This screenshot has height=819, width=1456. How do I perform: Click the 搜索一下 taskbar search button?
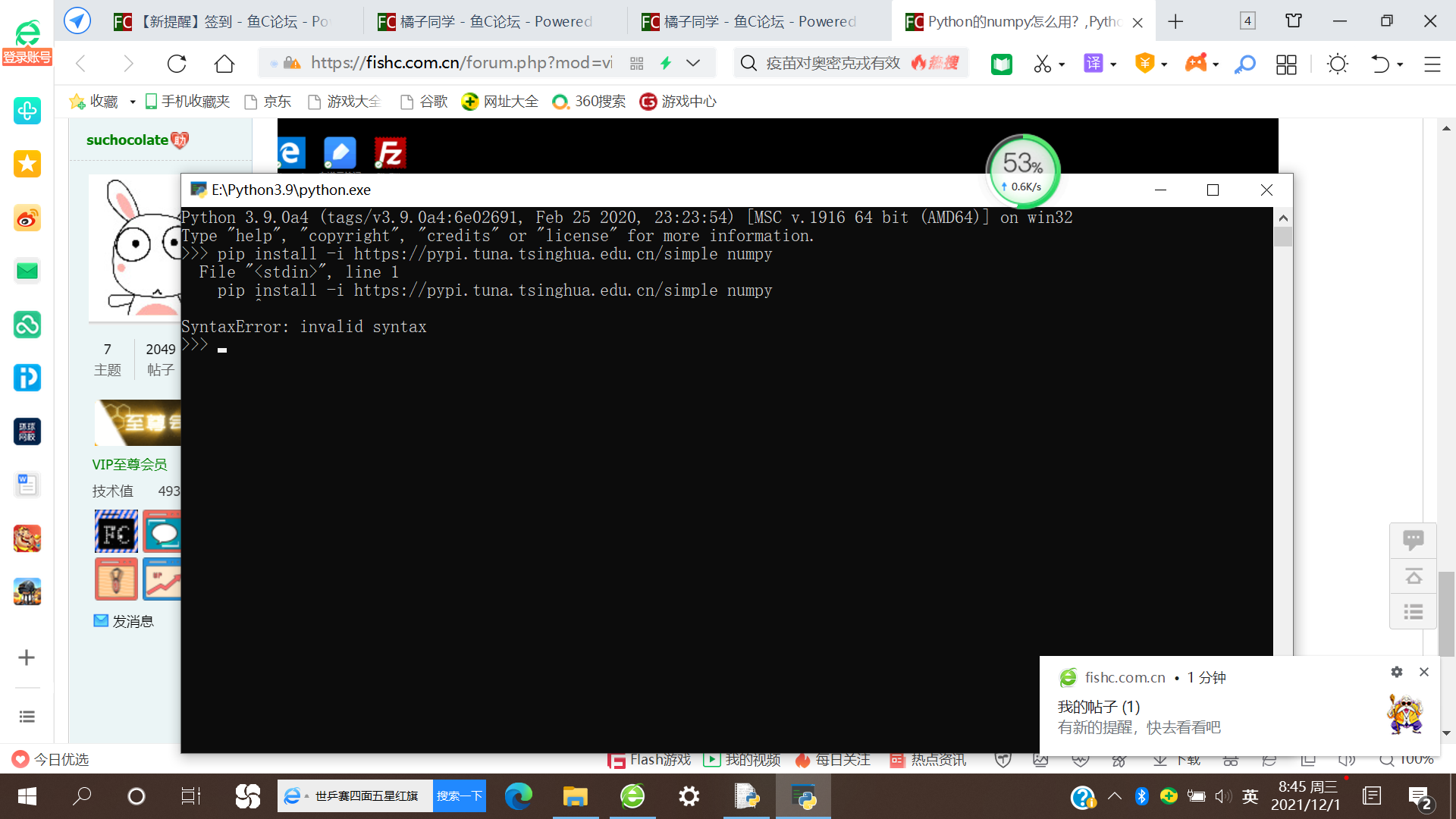pyautogui.click(x=460, y=796)
